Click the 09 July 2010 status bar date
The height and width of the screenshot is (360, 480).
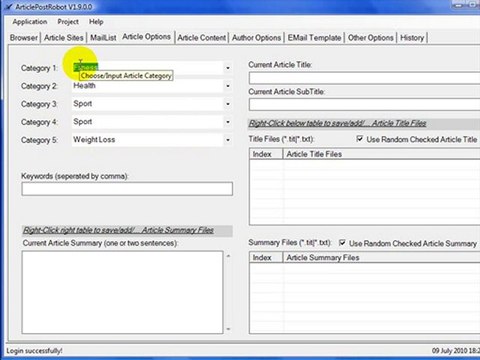point(456,351)
